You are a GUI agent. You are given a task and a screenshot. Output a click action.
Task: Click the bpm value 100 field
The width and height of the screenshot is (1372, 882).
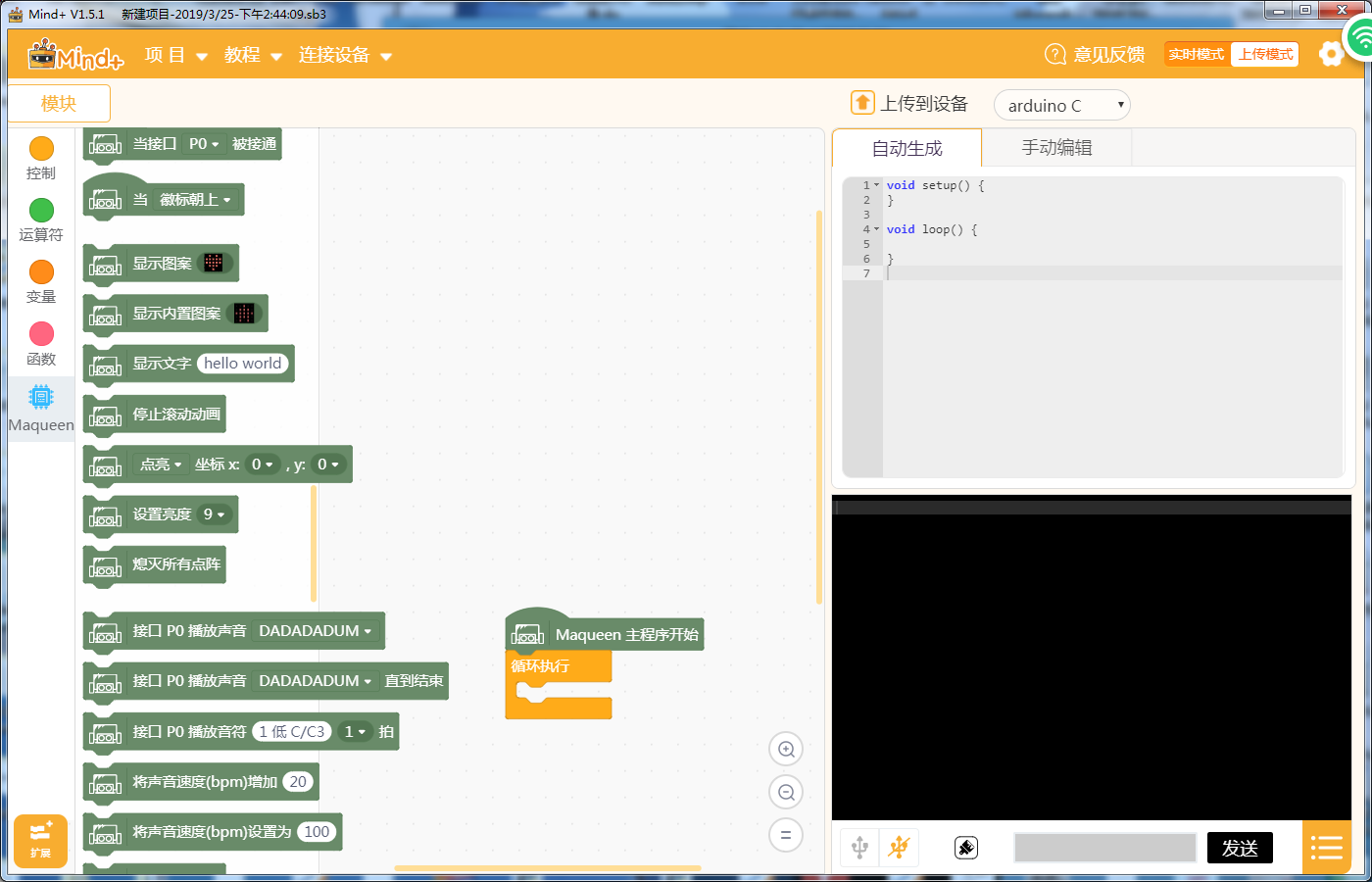[x=317, y=832]
